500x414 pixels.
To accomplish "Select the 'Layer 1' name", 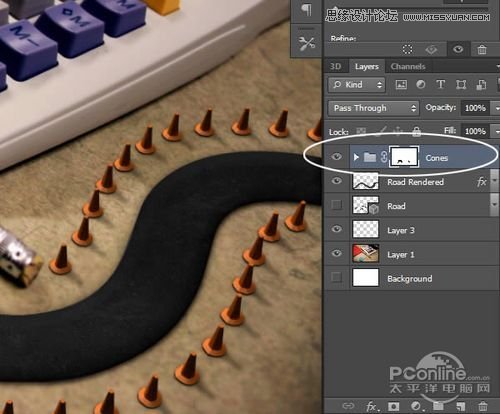I will 401,255.
